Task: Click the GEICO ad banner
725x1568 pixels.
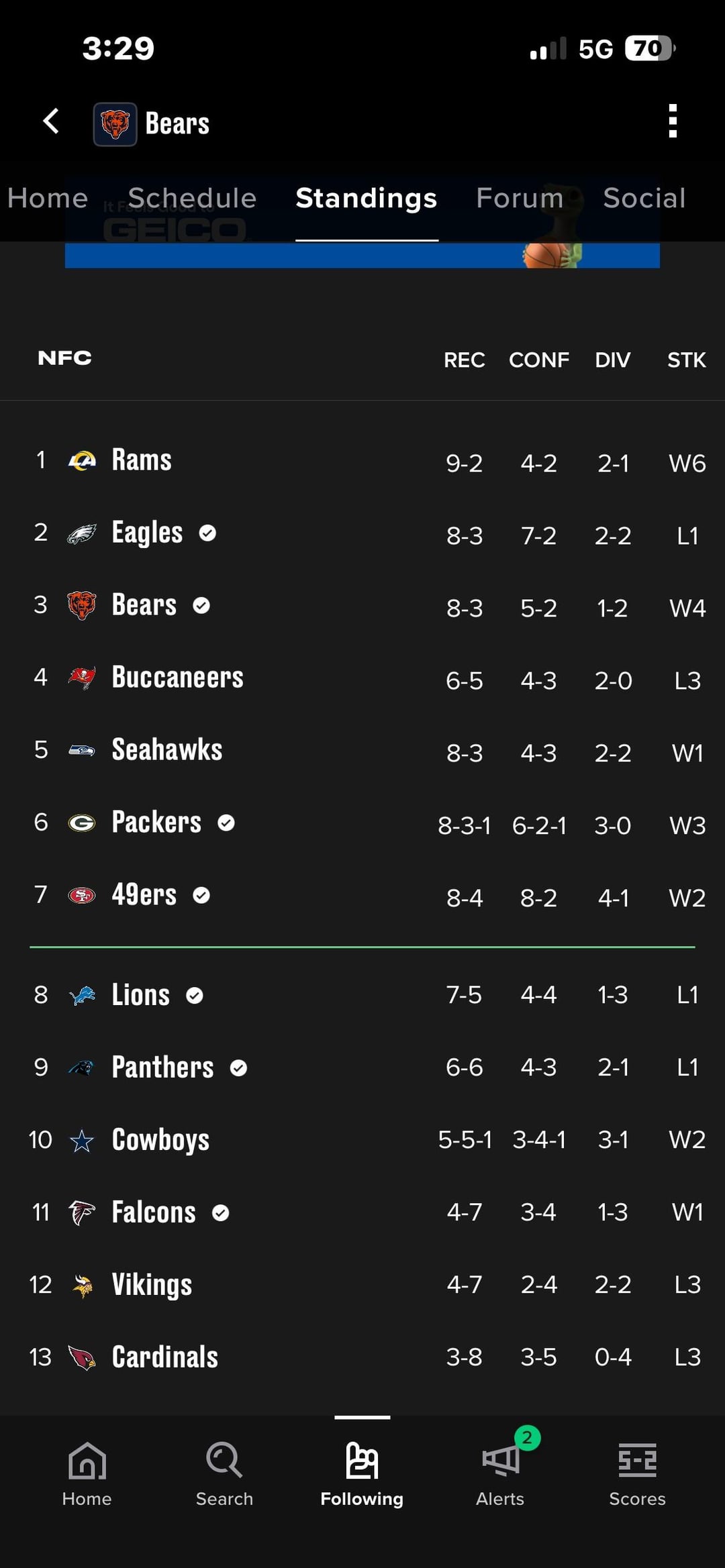Action: 362,255
